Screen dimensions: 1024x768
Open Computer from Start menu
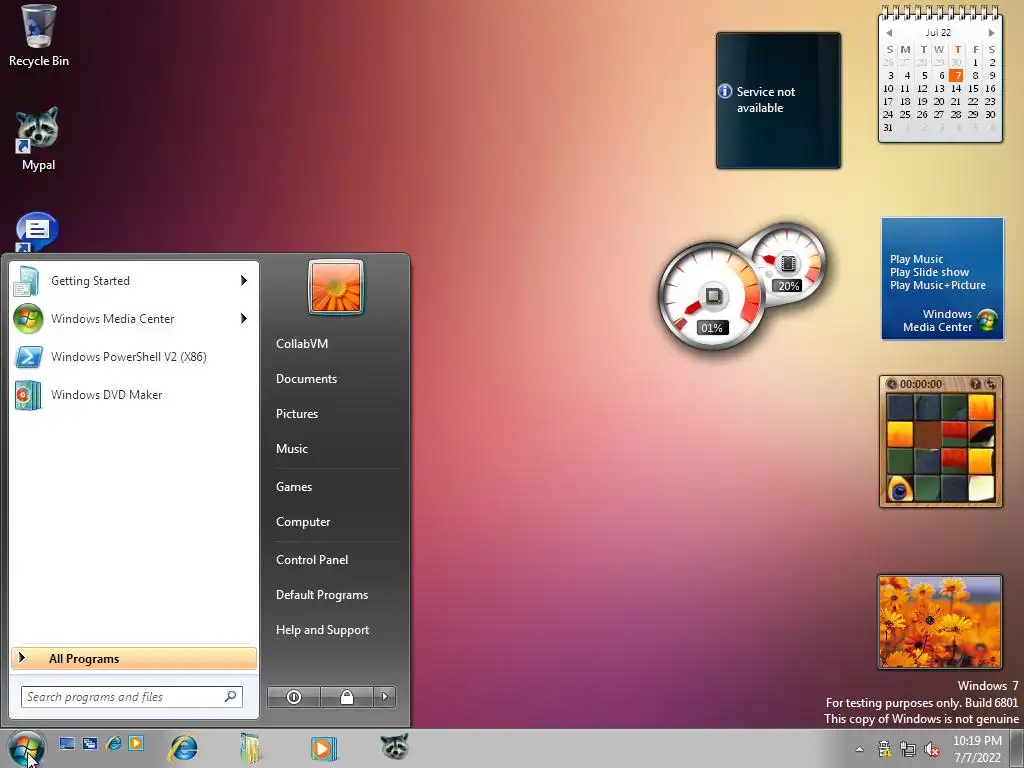coord(303,522)
